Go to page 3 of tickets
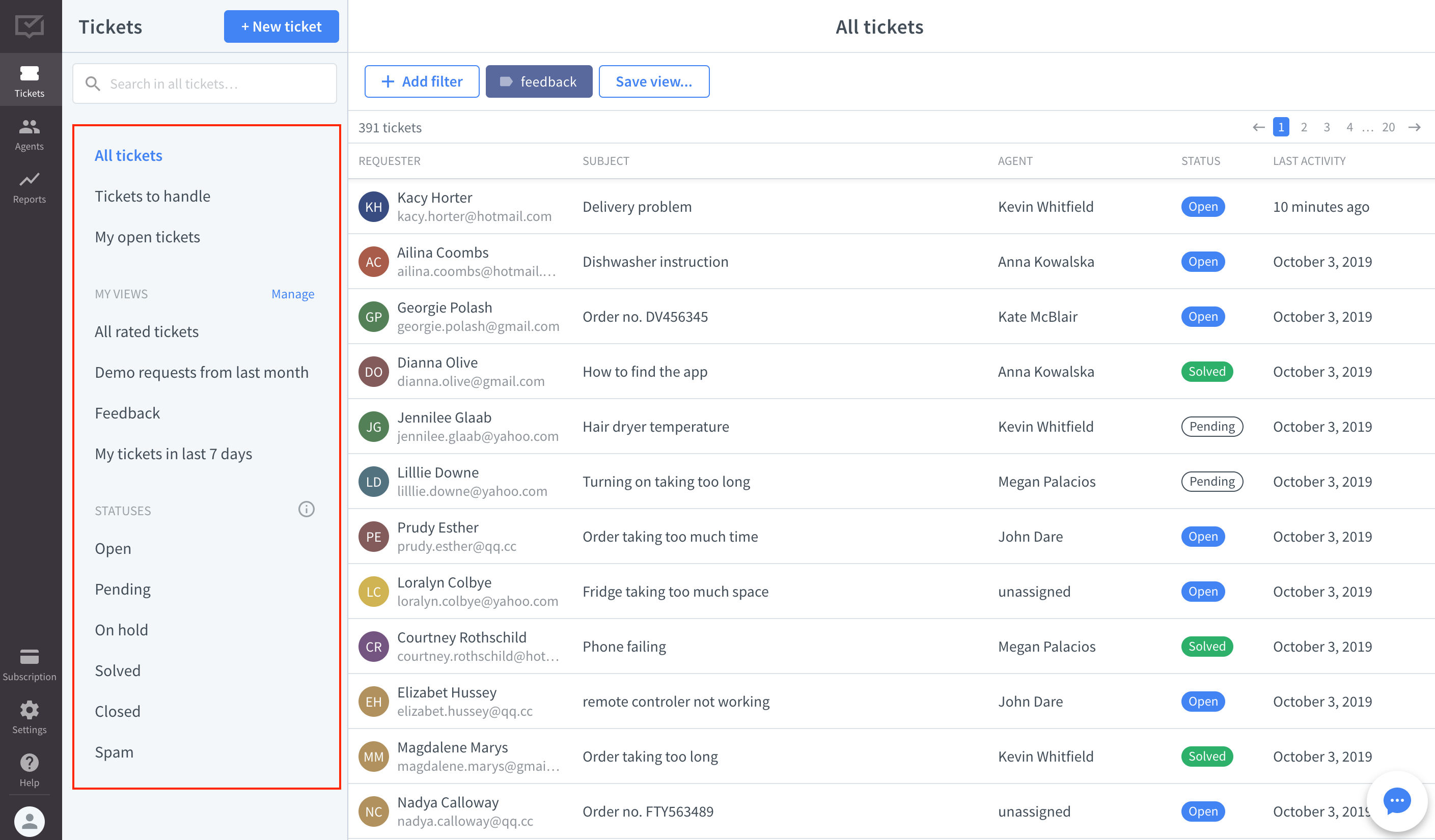Screen dimensions: 1435x840 (1326, 127)
